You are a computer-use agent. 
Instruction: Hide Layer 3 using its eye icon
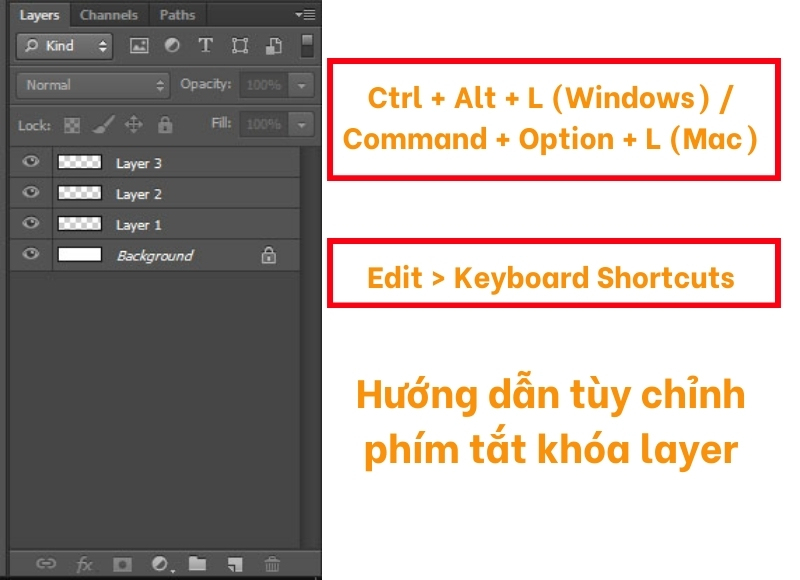[x=31, y=162]
